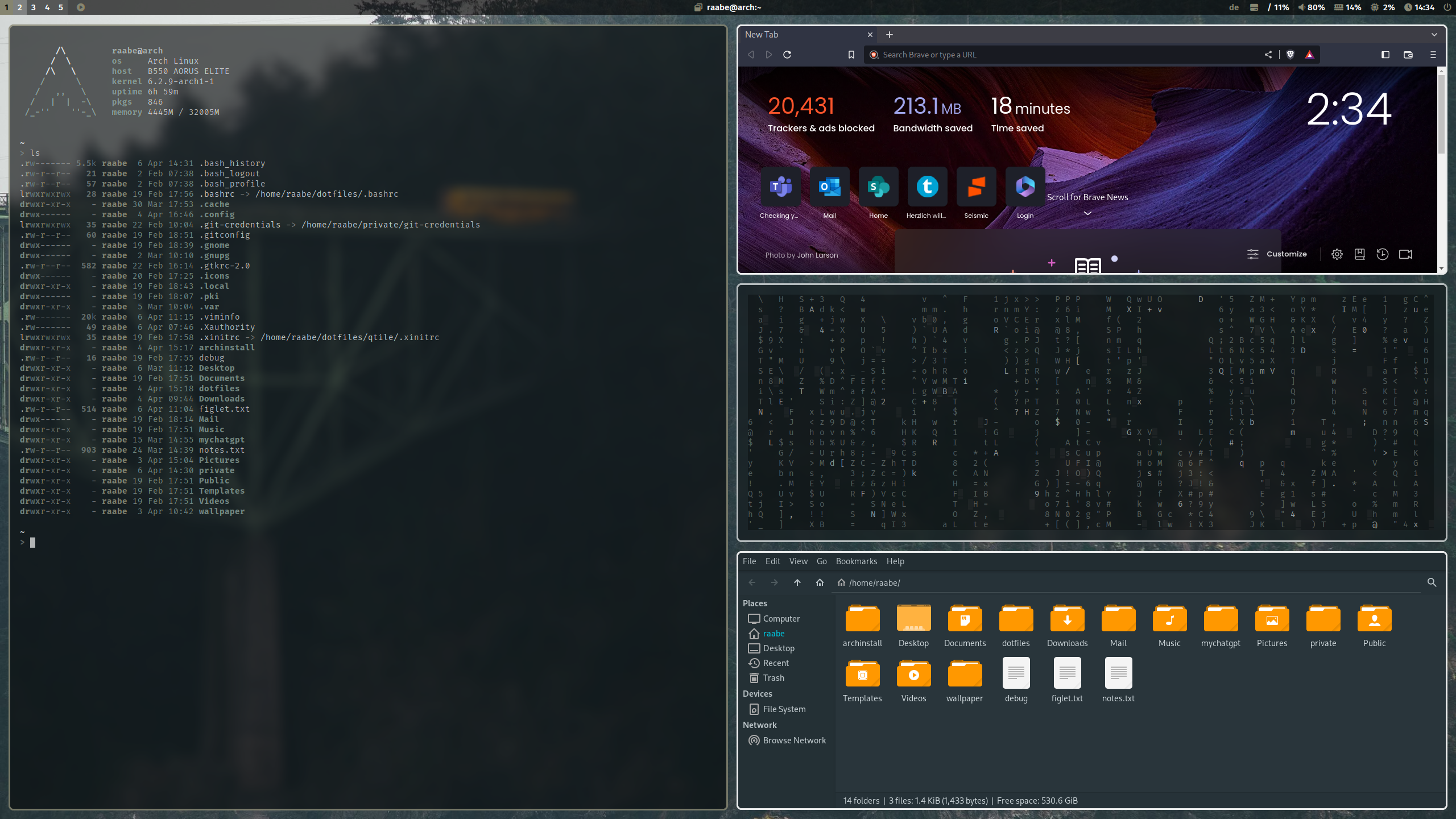1456x819 pixels.
Task: Select the news carousel dot indicator
Action: point(1114,259)
